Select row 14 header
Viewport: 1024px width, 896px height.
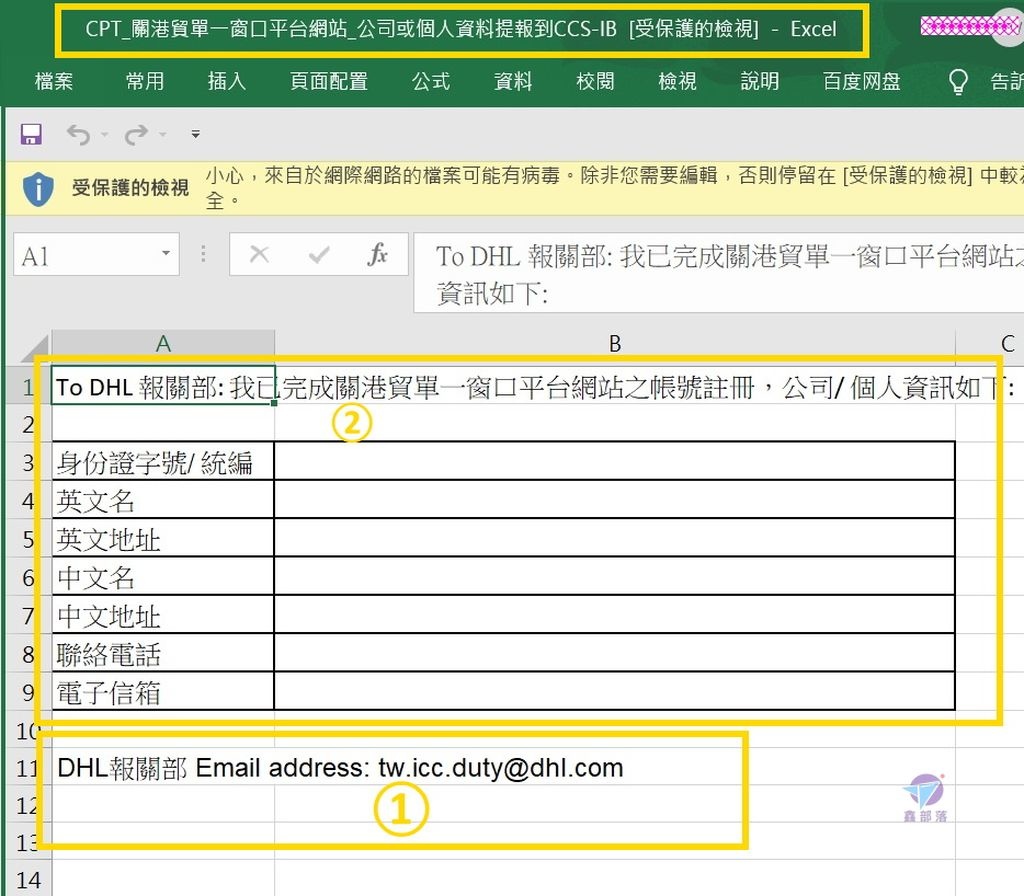[28, 880]
